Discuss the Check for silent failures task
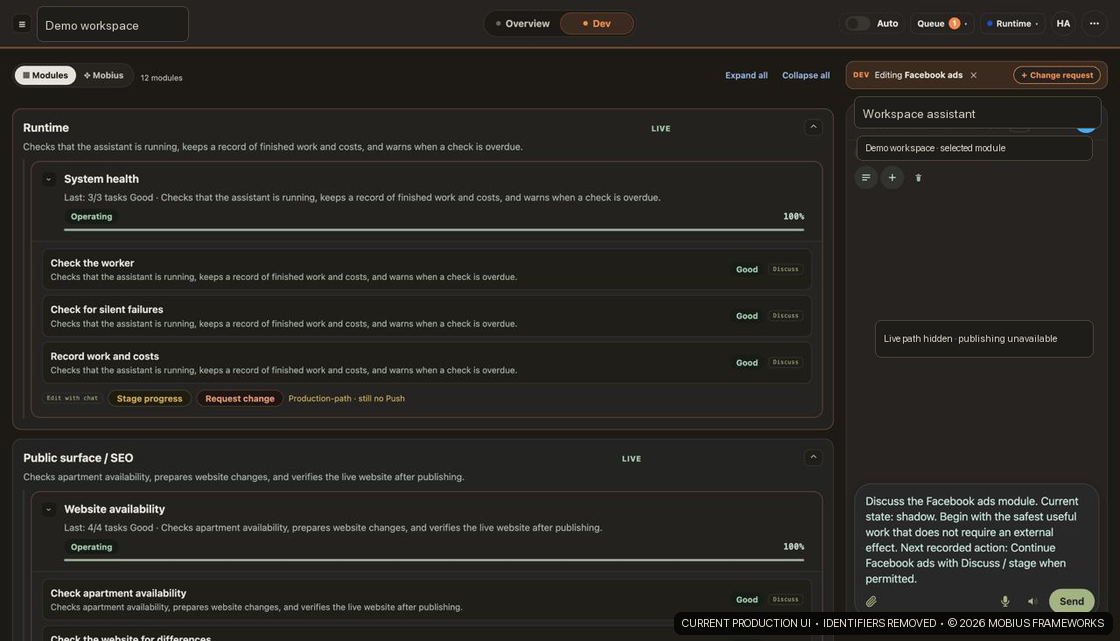 785,316
